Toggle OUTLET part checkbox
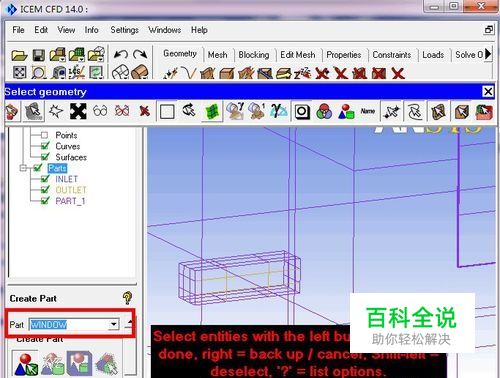 pyautogui.click(x=45, y=190)
